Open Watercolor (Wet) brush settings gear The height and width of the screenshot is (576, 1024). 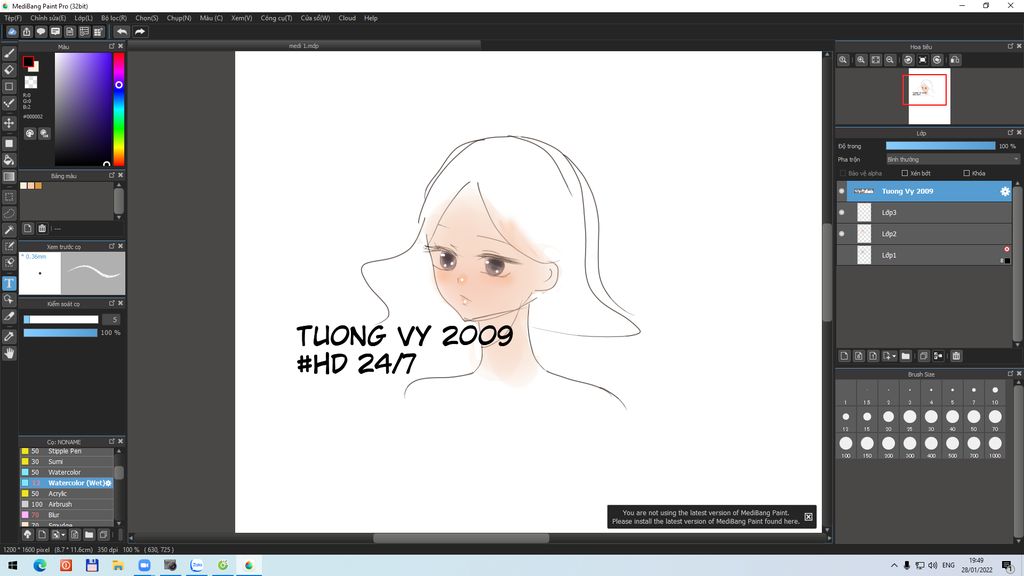108,483
